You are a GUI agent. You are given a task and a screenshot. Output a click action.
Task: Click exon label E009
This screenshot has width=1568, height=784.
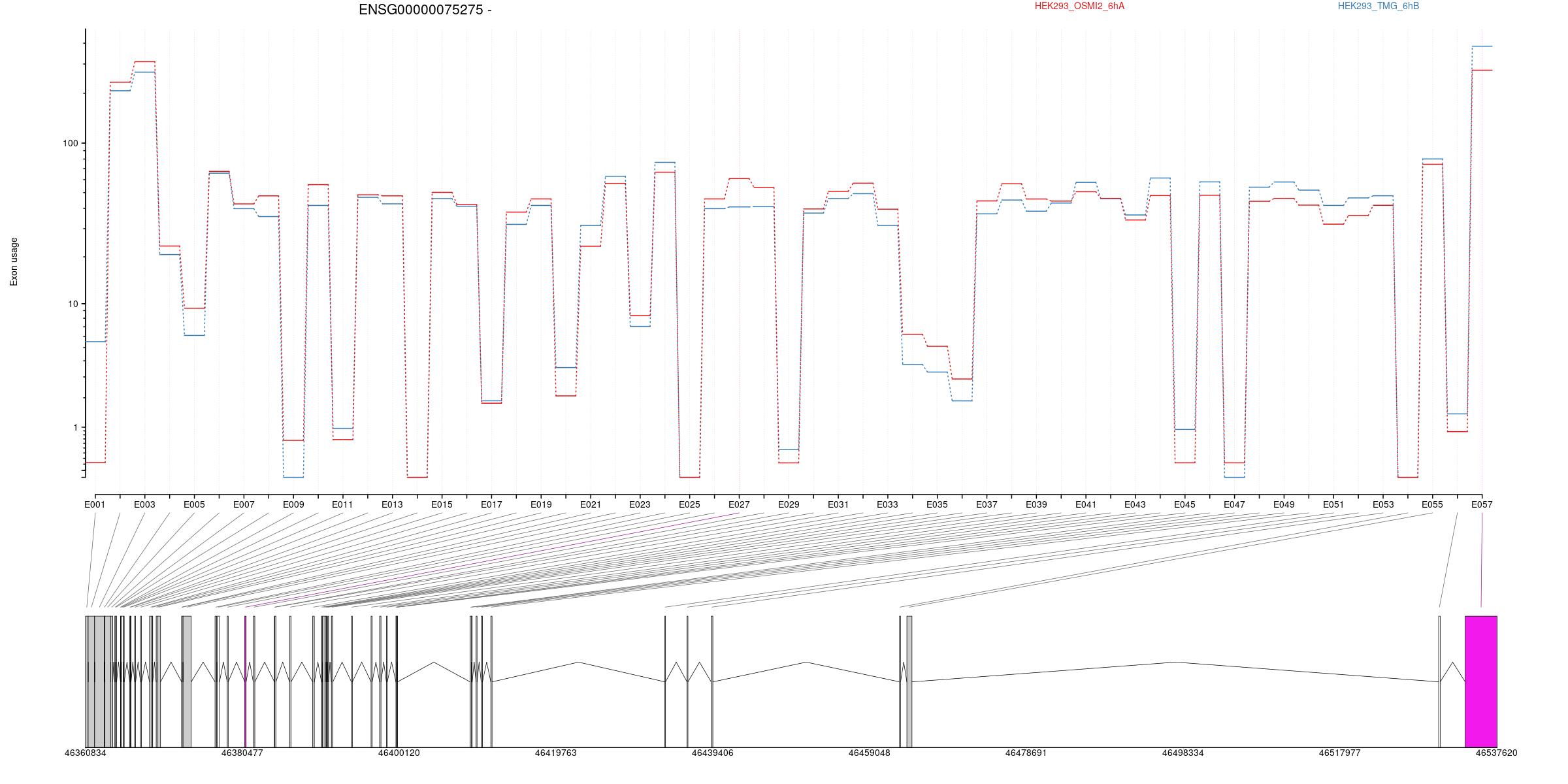click(293, 504)
